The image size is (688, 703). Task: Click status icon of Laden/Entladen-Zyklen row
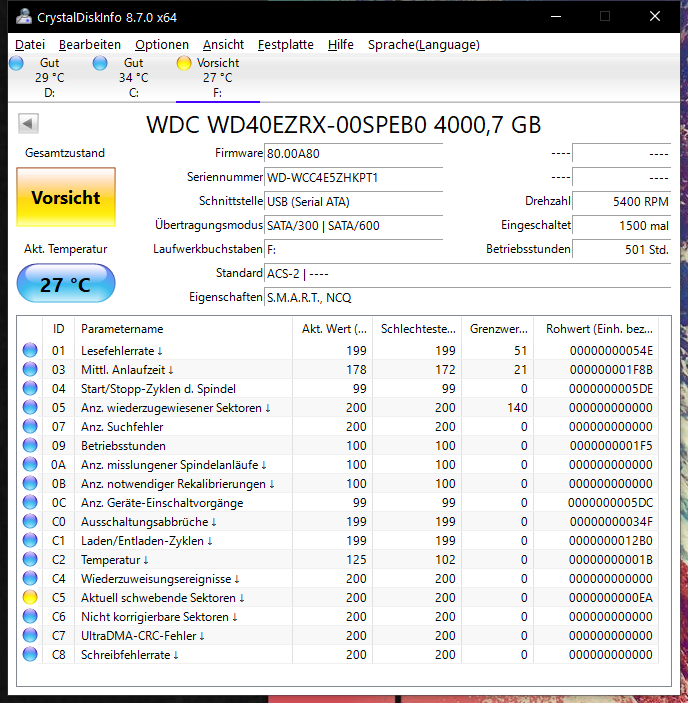pyautogui.click(x=30, y=540)
